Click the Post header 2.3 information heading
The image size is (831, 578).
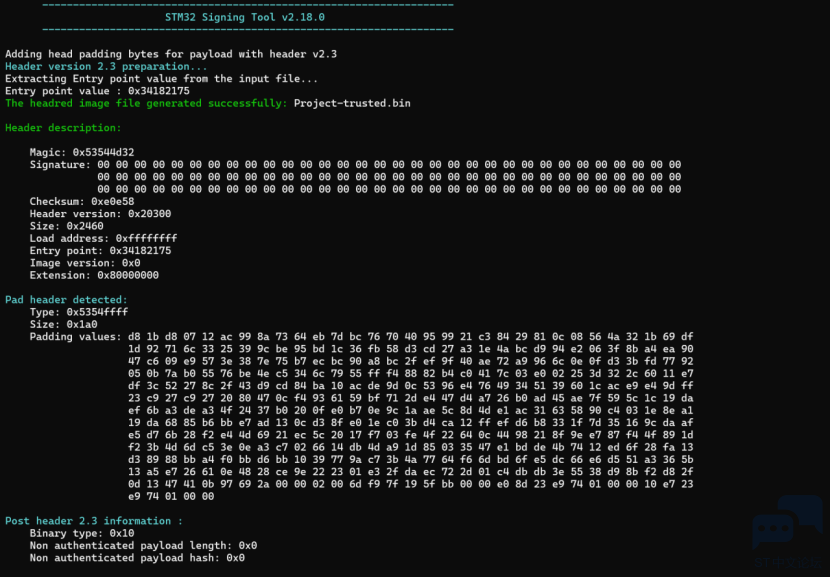tap(94, 521)
